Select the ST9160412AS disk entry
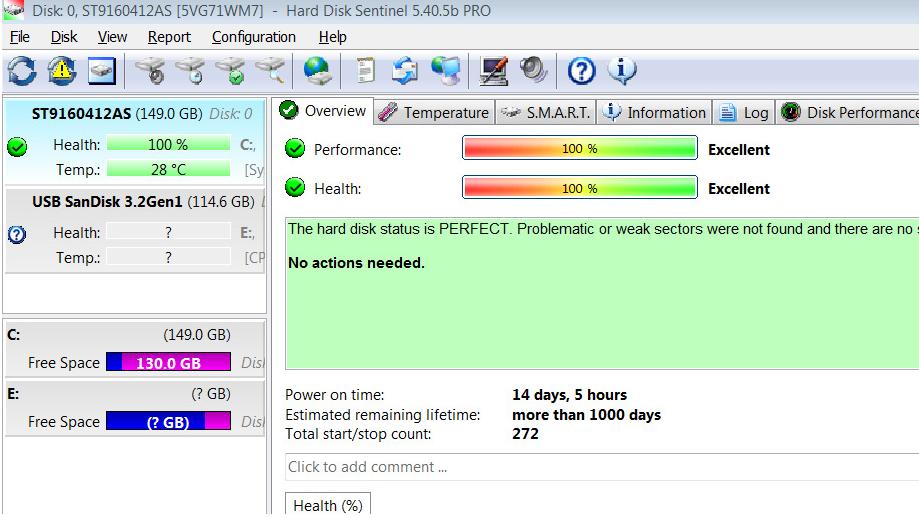 click(x=135, y=141)
